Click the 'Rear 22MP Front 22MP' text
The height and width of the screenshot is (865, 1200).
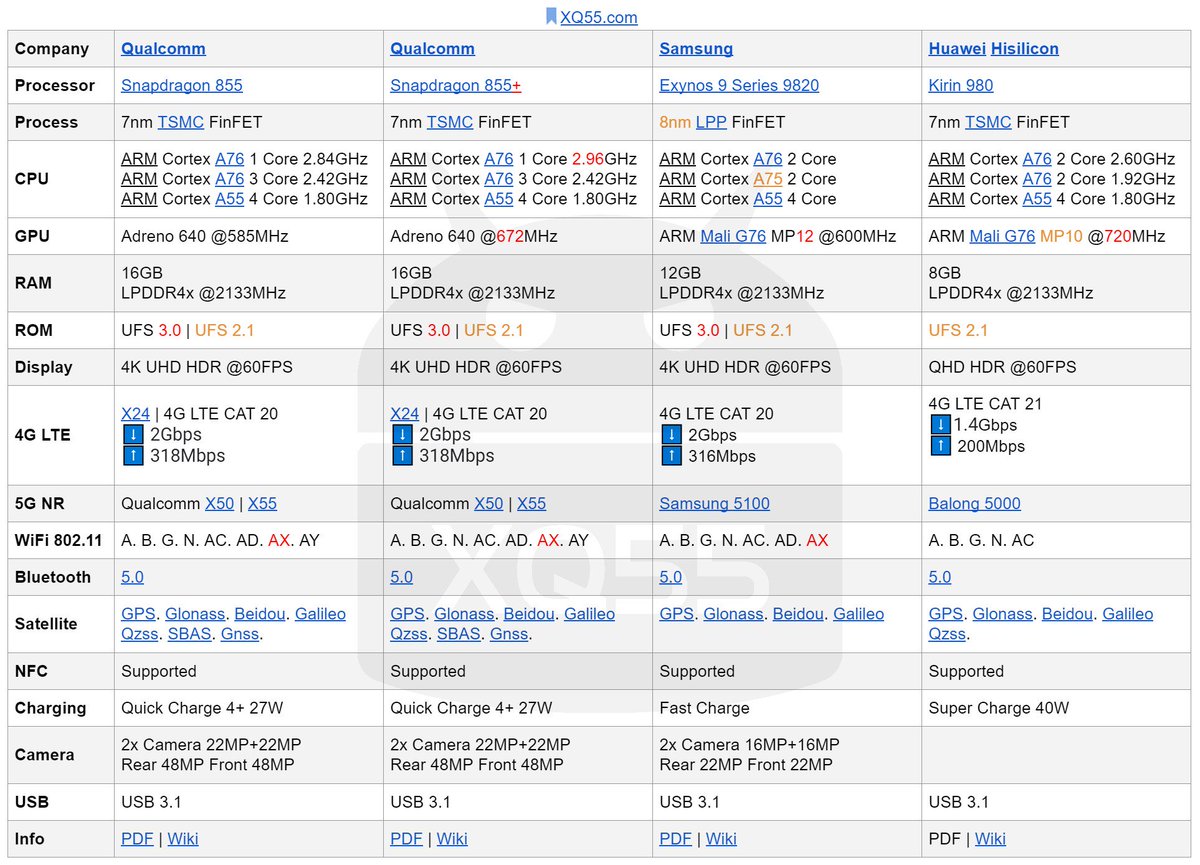click(746, 765)
